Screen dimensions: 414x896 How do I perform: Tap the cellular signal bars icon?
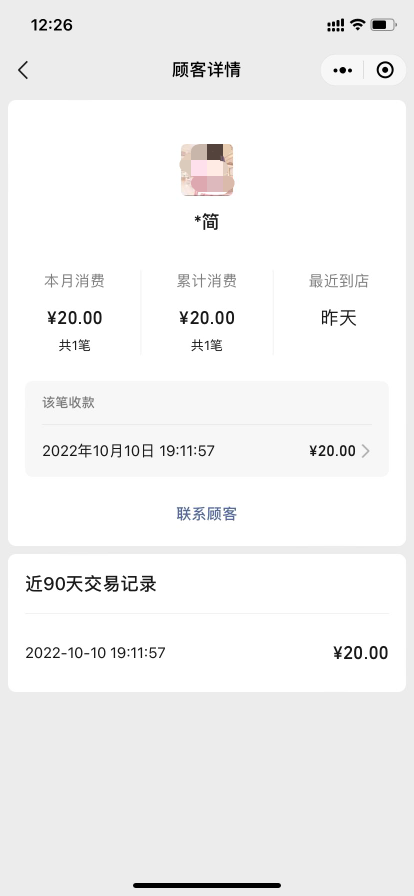point(336,25)
